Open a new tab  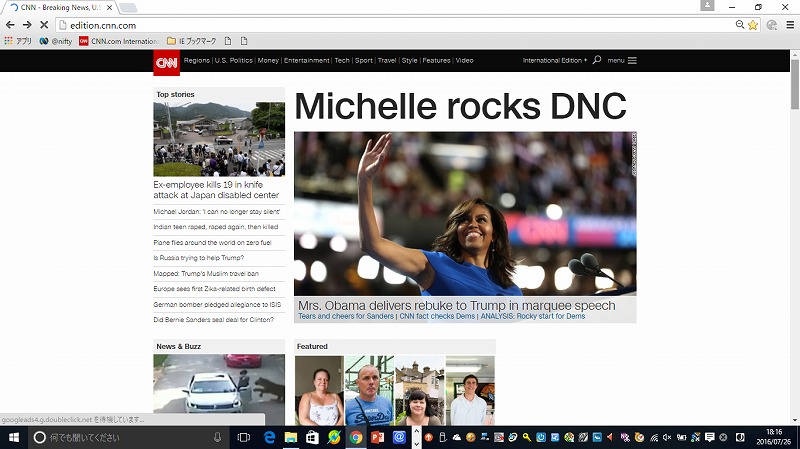[128, 8]
